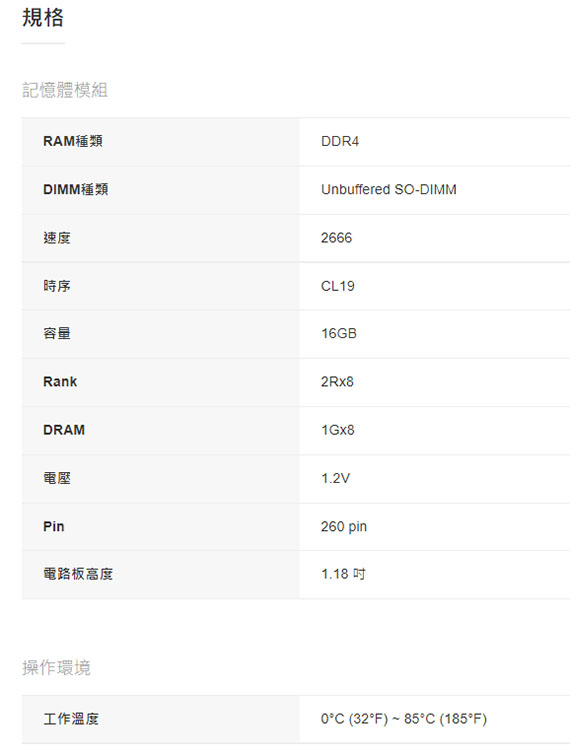Select the 工作溫度 temperature range value
The height and width of the screenshot is (754, 570).
click(404, 719)
